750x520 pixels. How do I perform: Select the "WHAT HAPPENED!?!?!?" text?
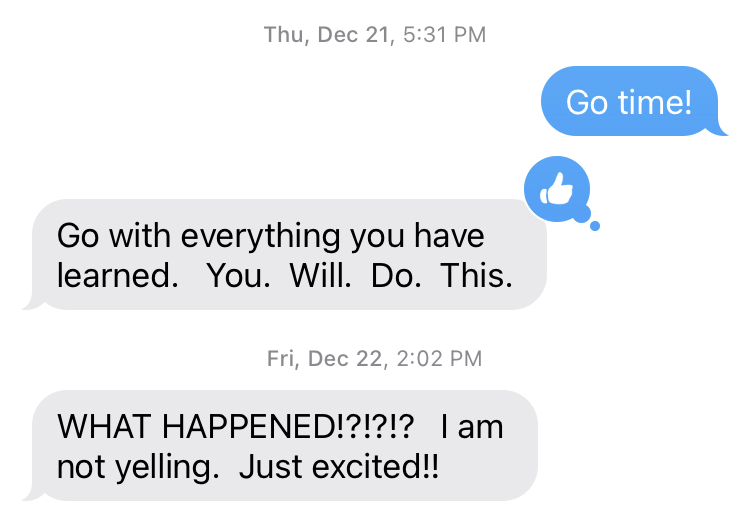236,427
